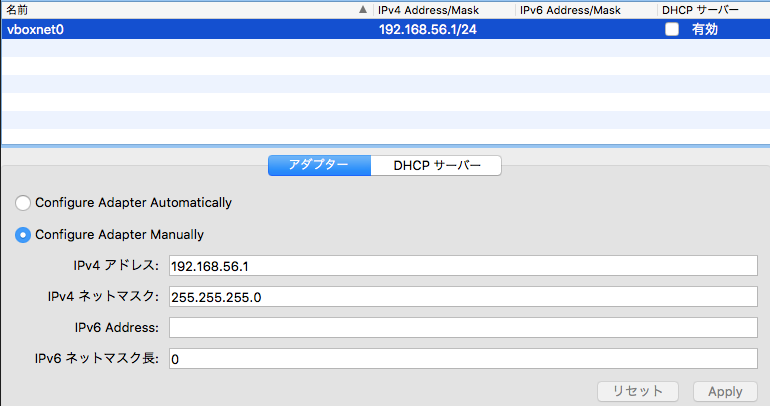This screenshot has width=770, height=406.
Task: Click the Apply button
Action: [x=725, y=391]
